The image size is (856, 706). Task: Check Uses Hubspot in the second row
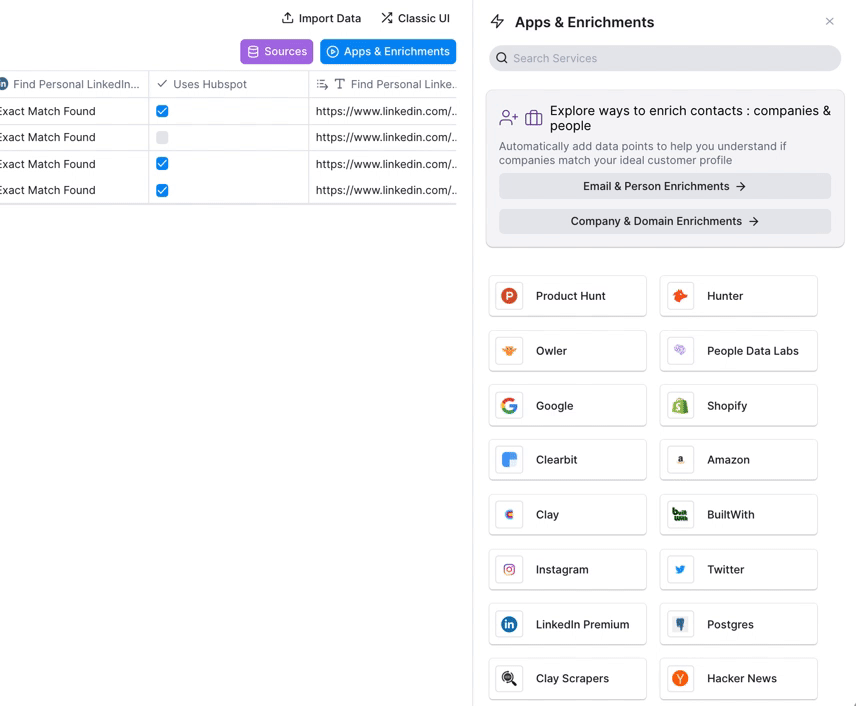[x=162, y=137]
